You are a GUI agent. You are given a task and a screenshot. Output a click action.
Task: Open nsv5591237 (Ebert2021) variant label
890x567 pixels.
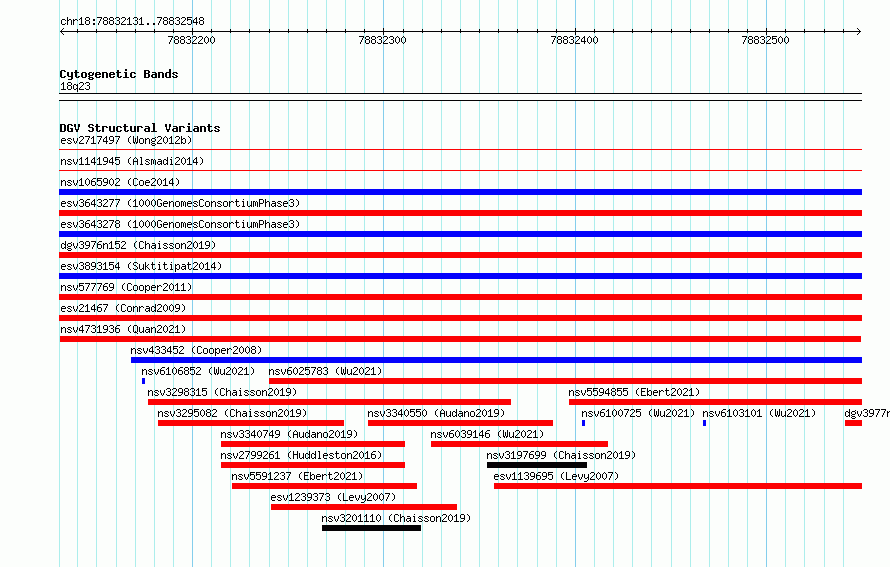click(x=297, y=476)
